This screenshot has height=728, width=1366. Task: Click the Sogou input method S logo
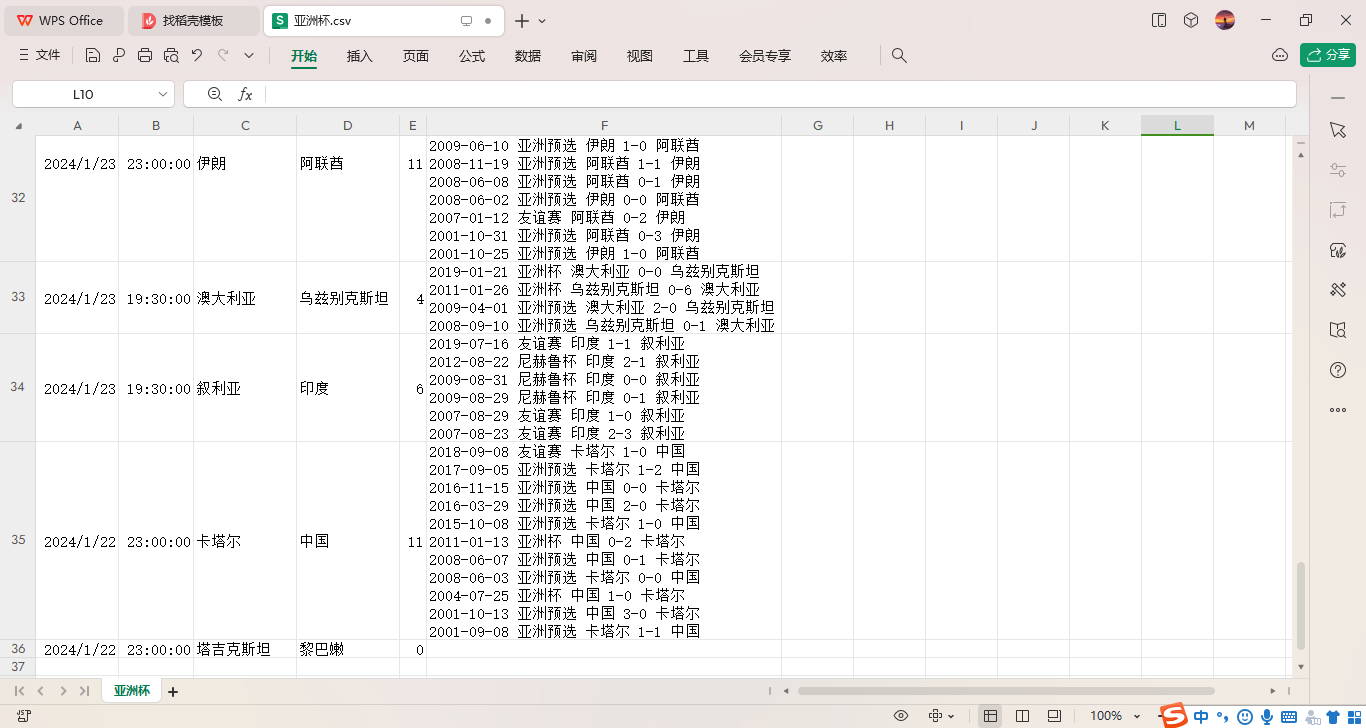(1173, 714)
